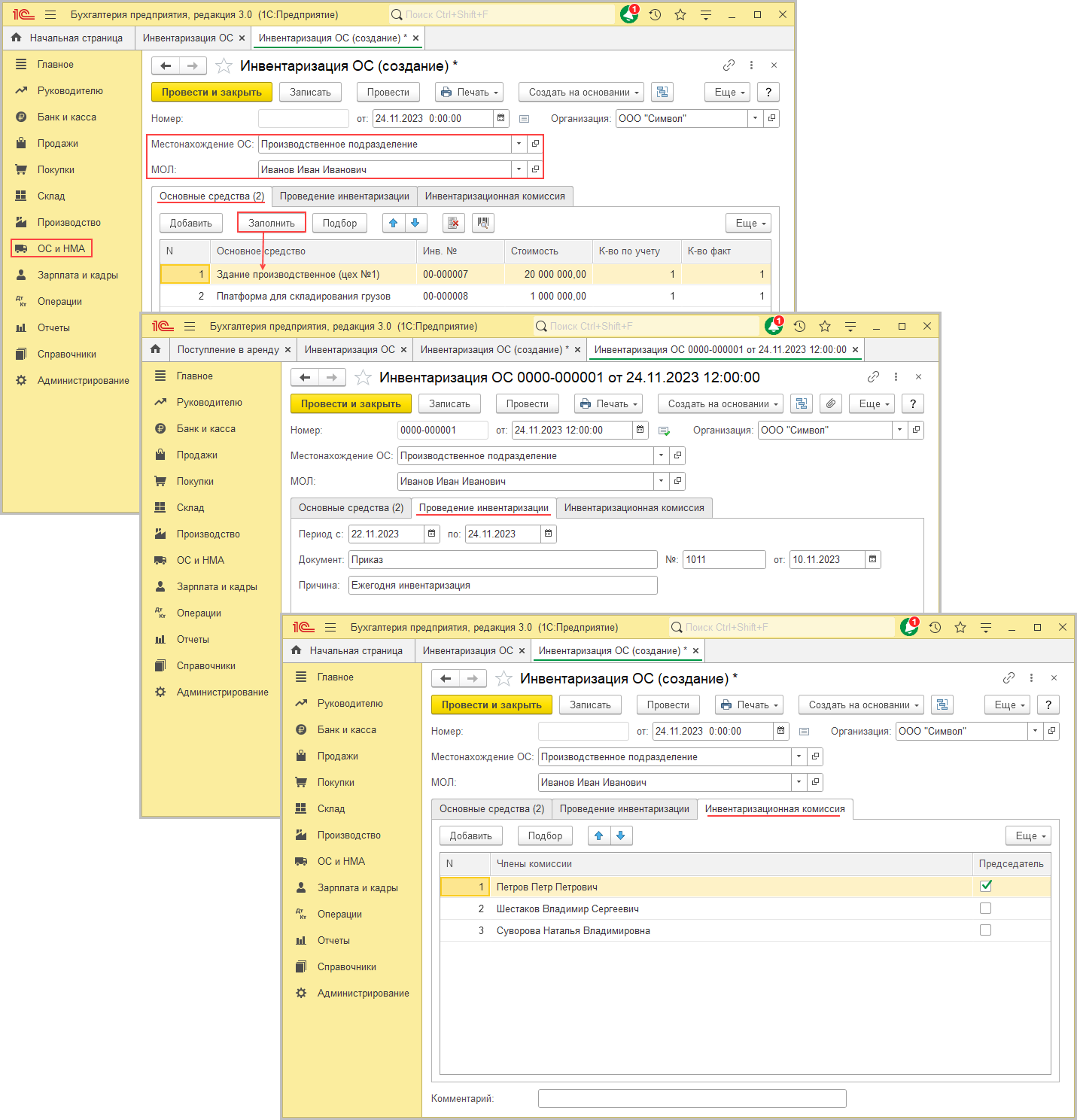This screenshot has width=1077, height=1120.
Task: Click the home icon tab in the middle window
Action: [x=155, y=349]
